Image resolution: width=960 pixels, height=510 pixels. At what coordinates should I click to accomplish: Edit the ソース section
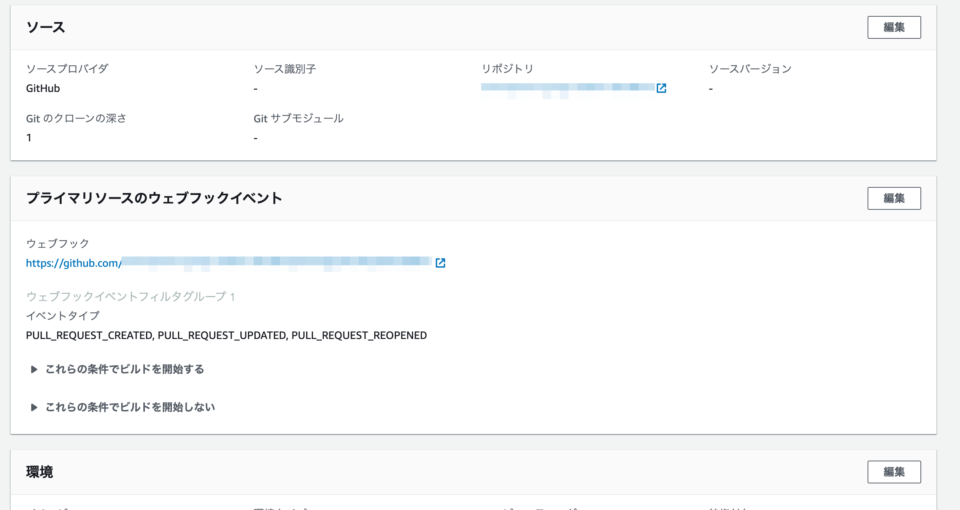(x=894, y=28)
